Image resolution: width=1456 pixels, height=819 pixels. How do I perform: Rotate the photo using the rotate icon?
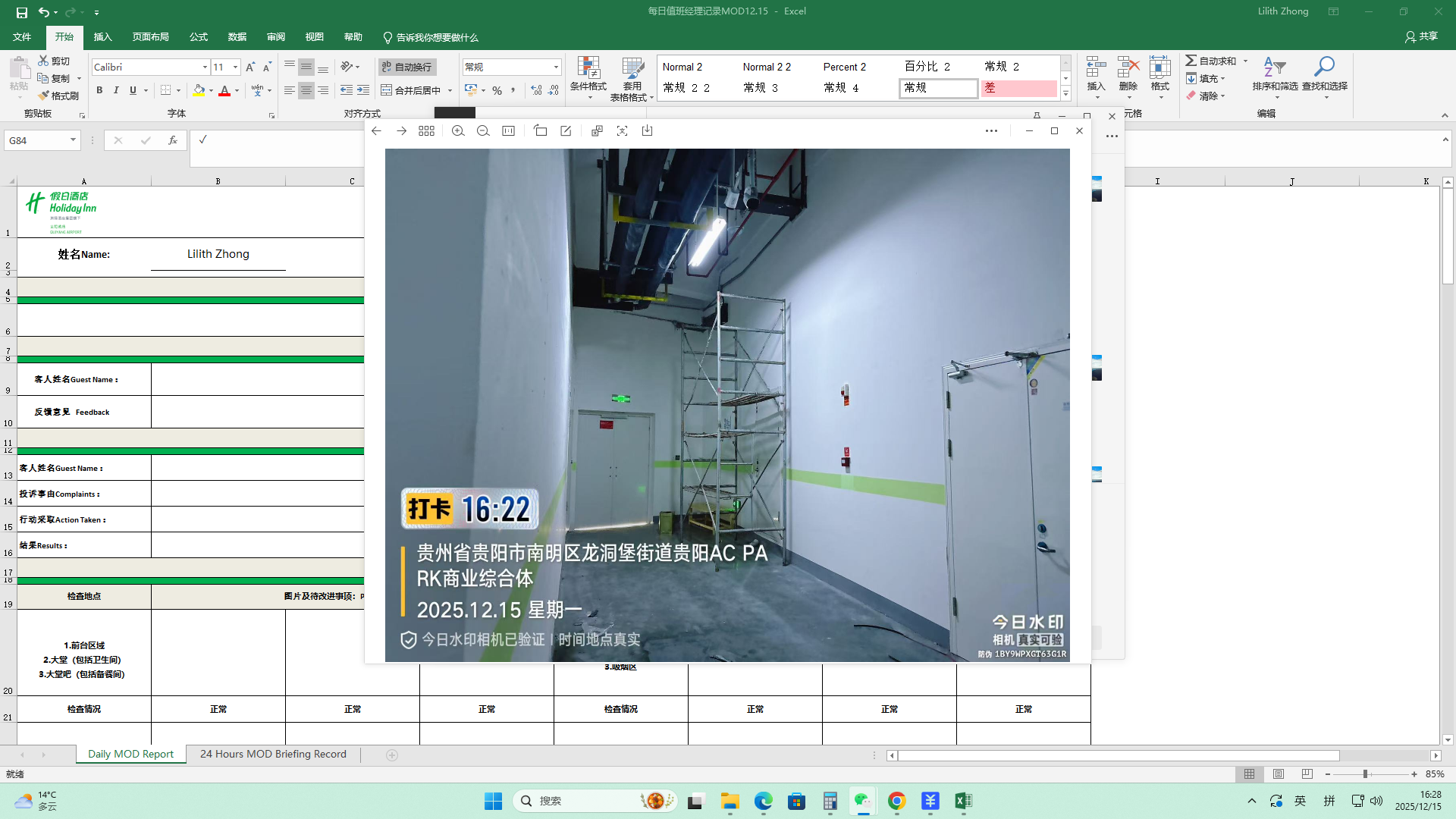pyautogui.click(x=540, y=131)
